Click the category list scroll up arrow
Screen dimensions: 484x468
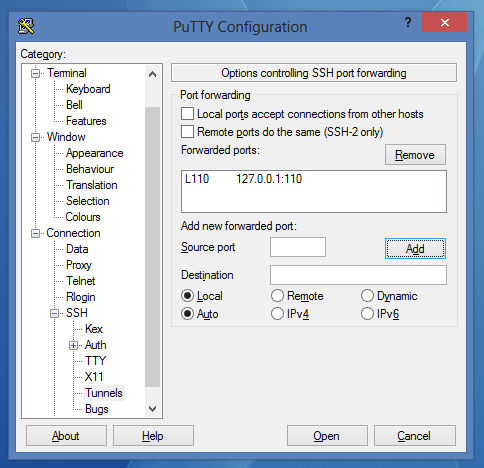pyautogui.click(x=152, y=74)
